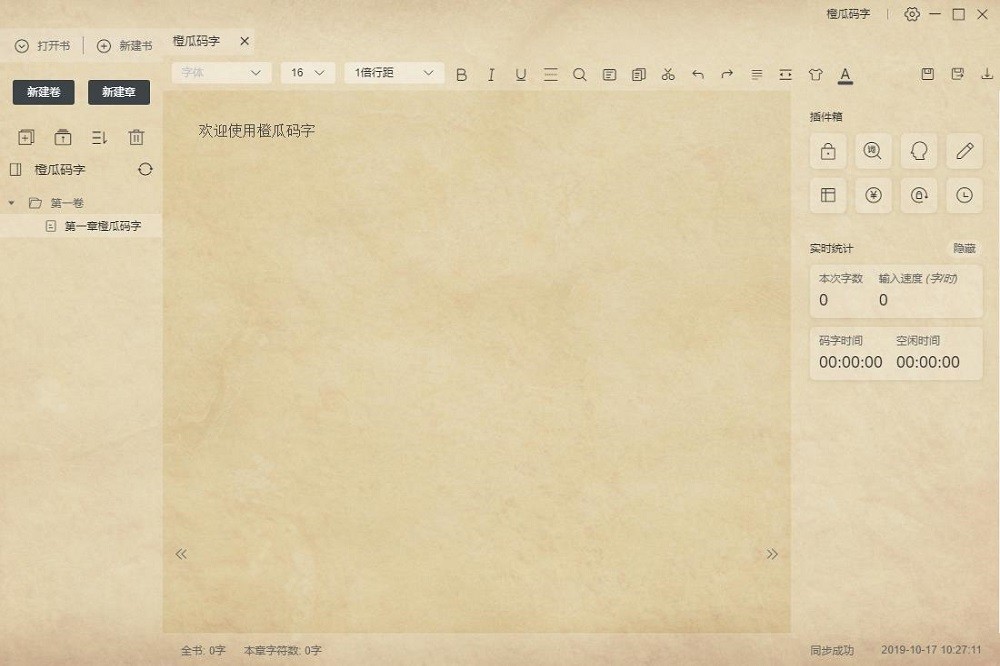
Task: Sync the book with the refresh icon
Action: (x=145, y=169)
